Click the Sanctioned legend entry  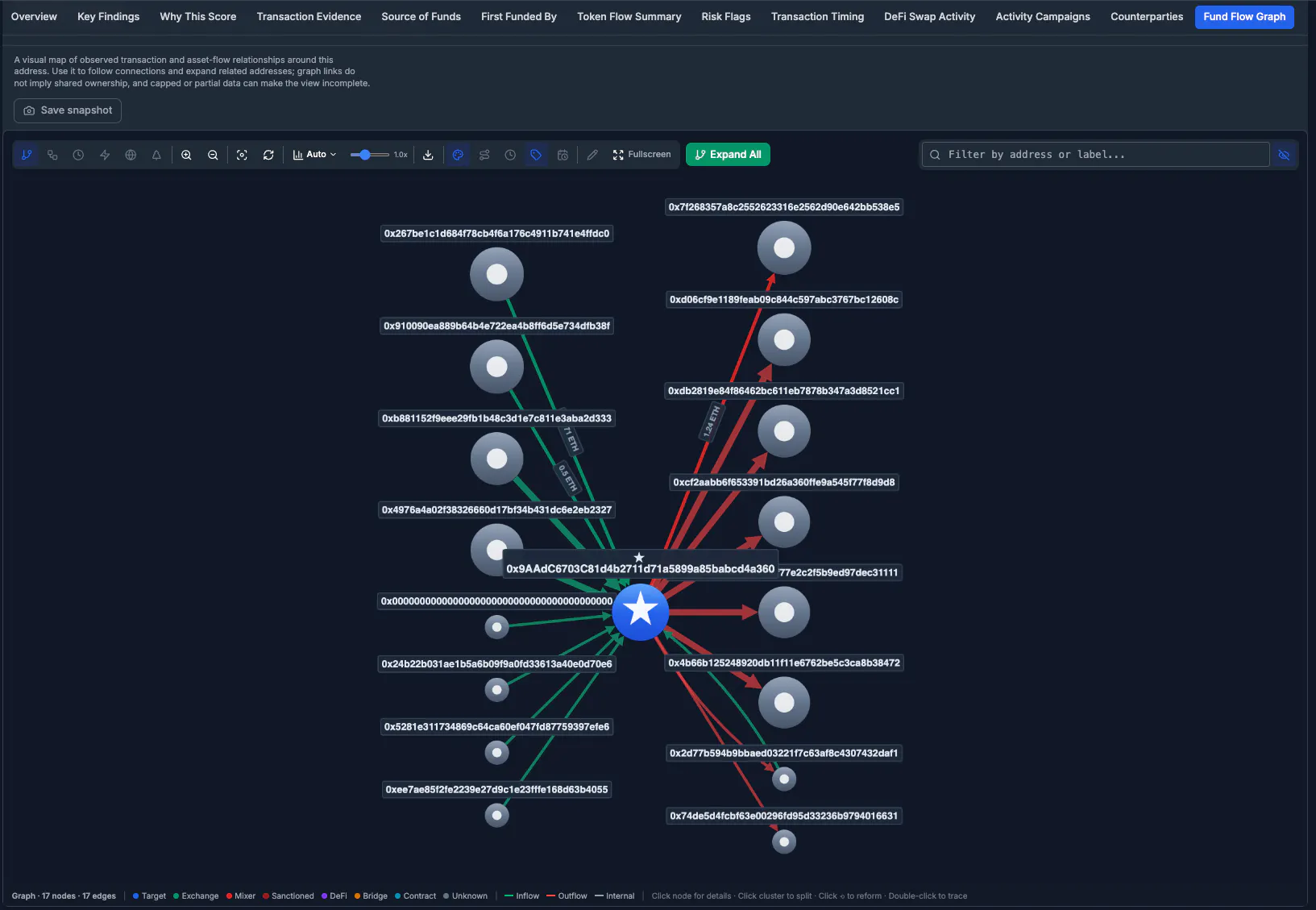[289, 895]
